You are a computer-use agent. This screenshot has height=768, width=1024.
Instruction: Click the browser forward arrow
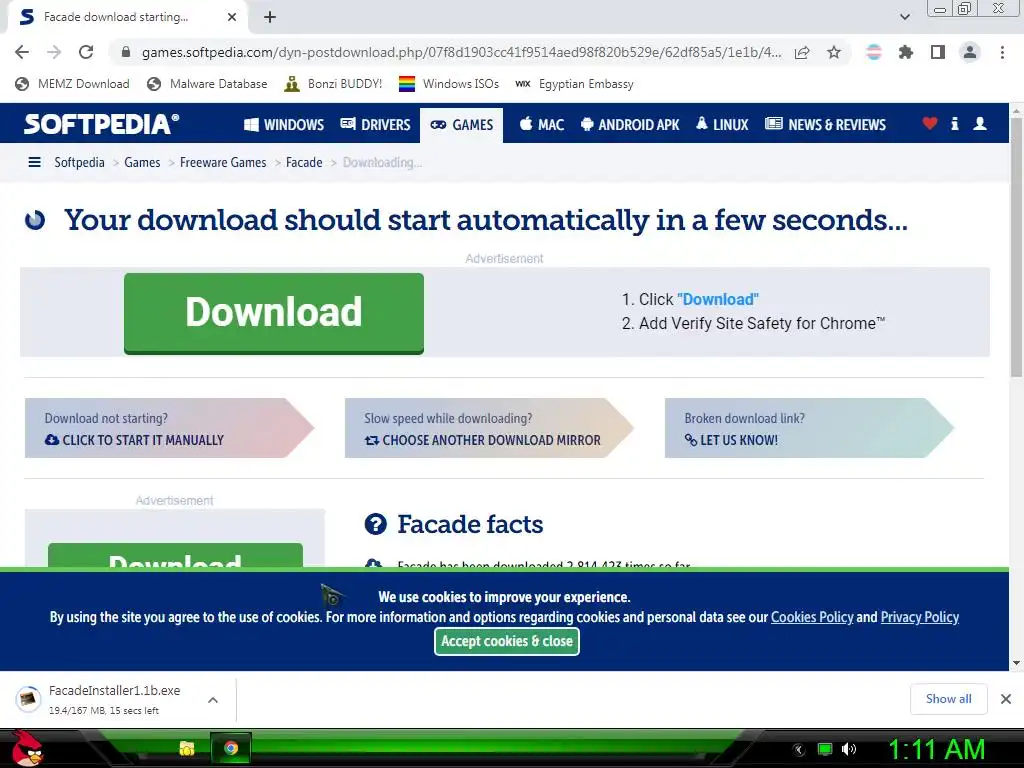point(54,52)
